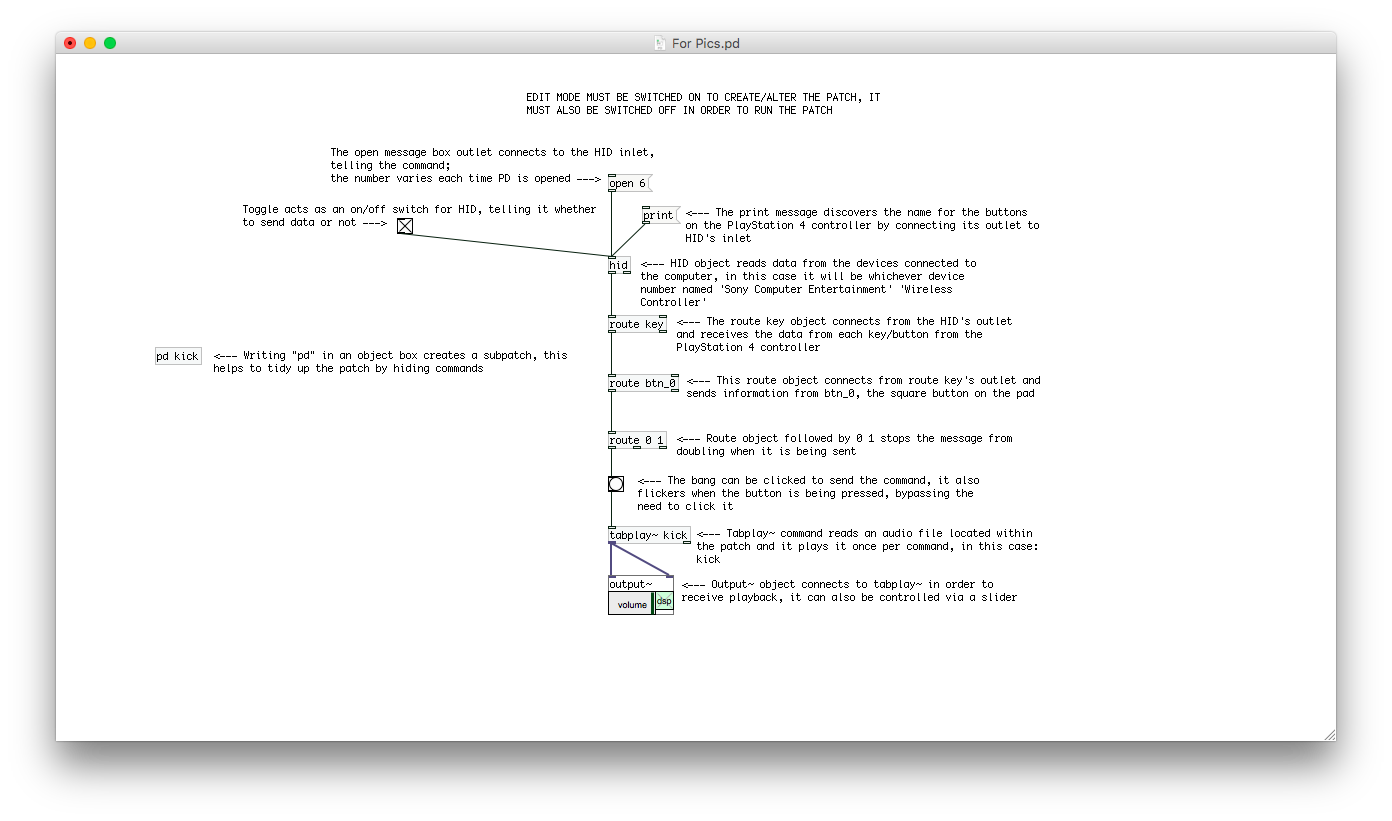Click the EDIT MODE warning comment text
The image size is (1392, 821).
click(x=703, y=104)
